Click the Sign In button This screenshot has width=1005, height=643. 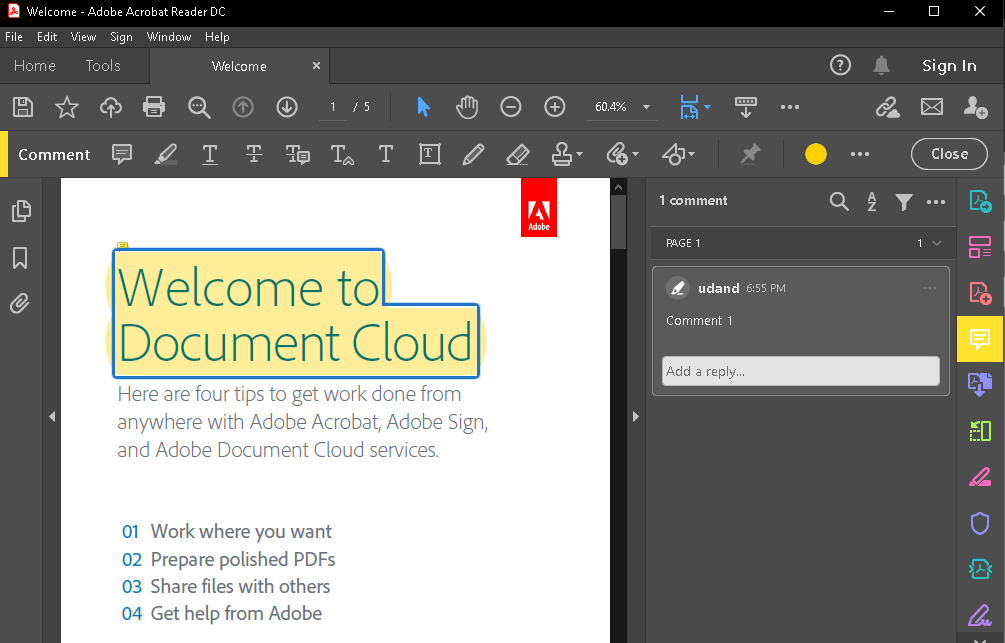coord(948,66)
